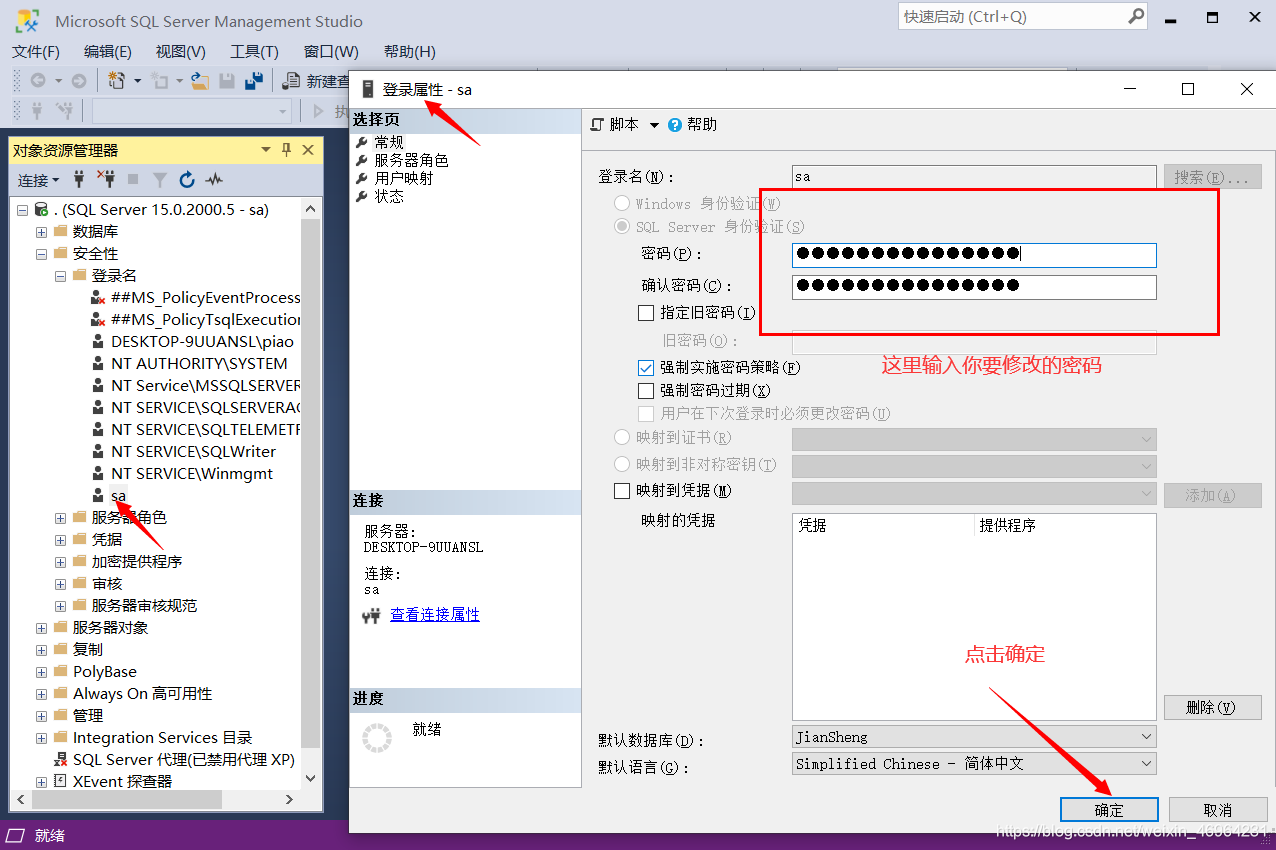Viewport: 1276px width, 850px height.
Task: Click the navigate forward arrow in main toolbar
Action: (78, 81)
